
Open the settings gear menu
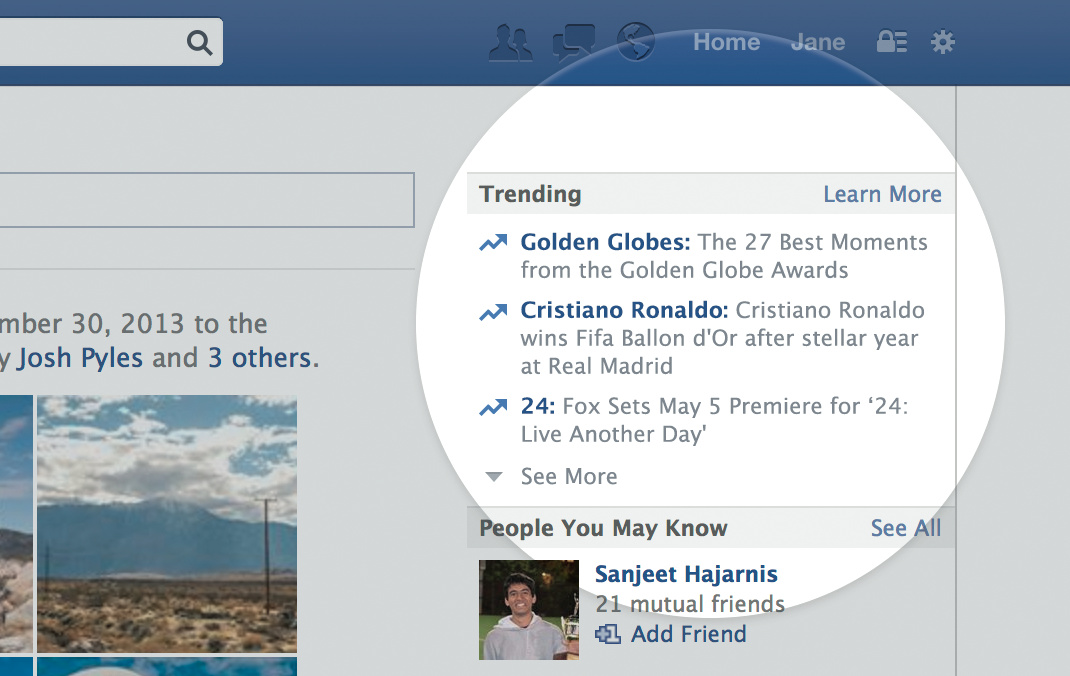pos(942,42)
